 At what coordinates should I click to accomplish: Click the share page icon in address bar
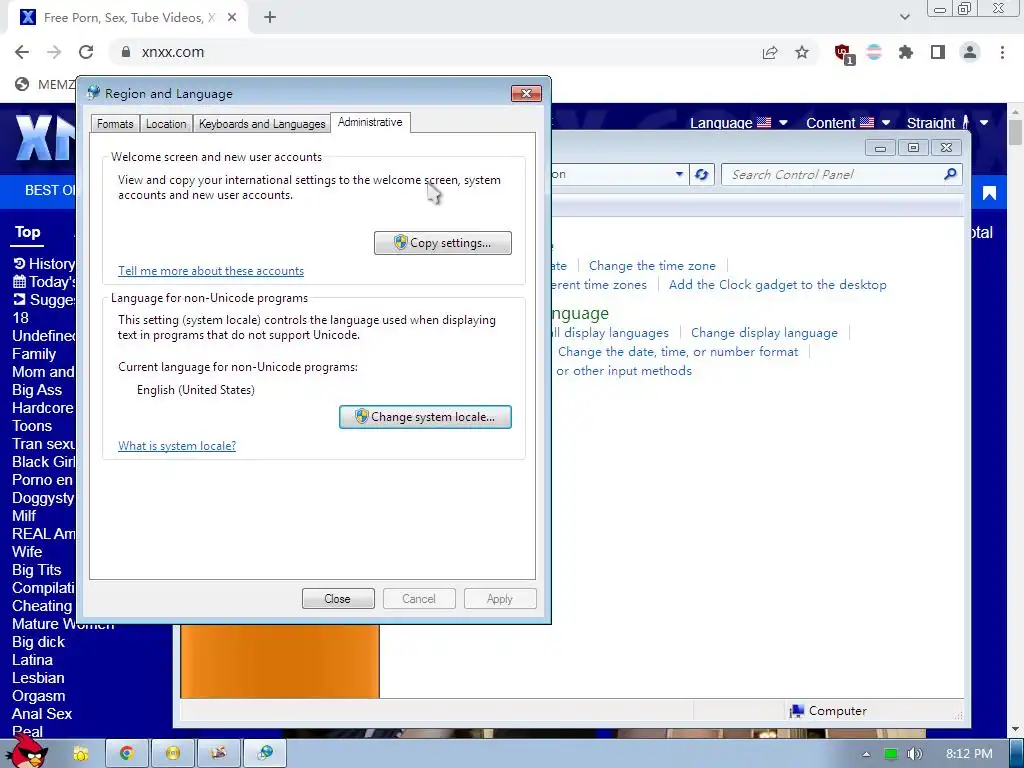tap(770, 52)
